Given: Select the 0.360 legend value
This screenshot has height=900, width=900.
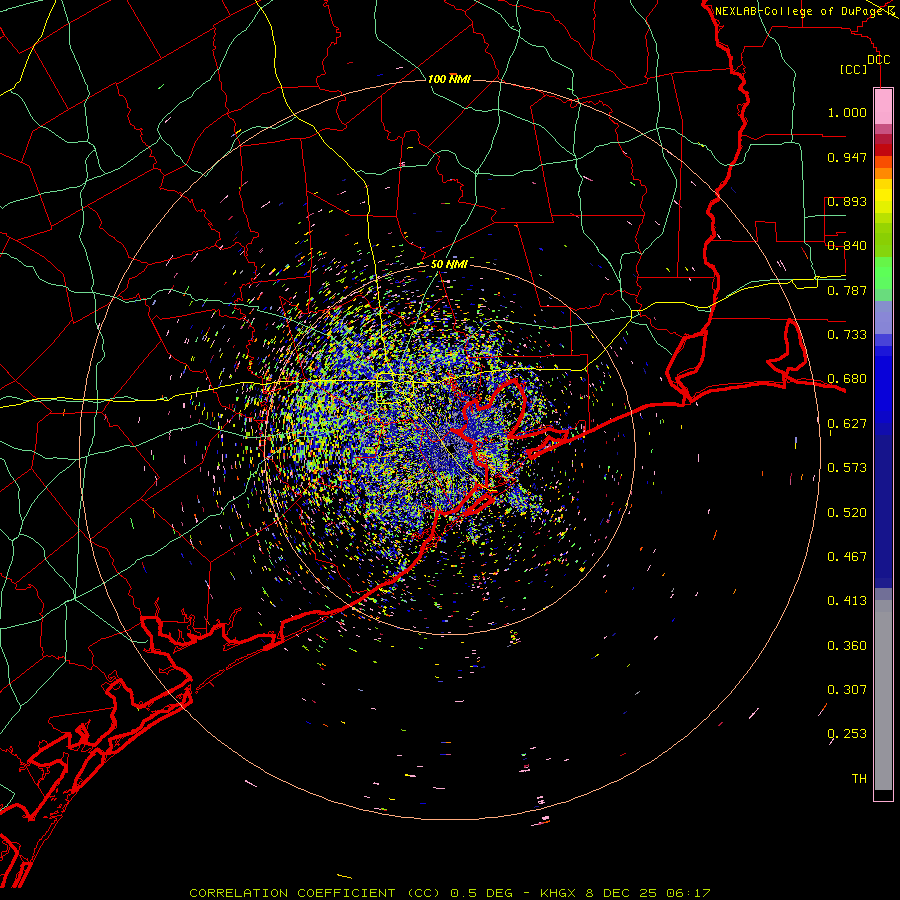Looking at the screenshot, I should pos(847,646).
